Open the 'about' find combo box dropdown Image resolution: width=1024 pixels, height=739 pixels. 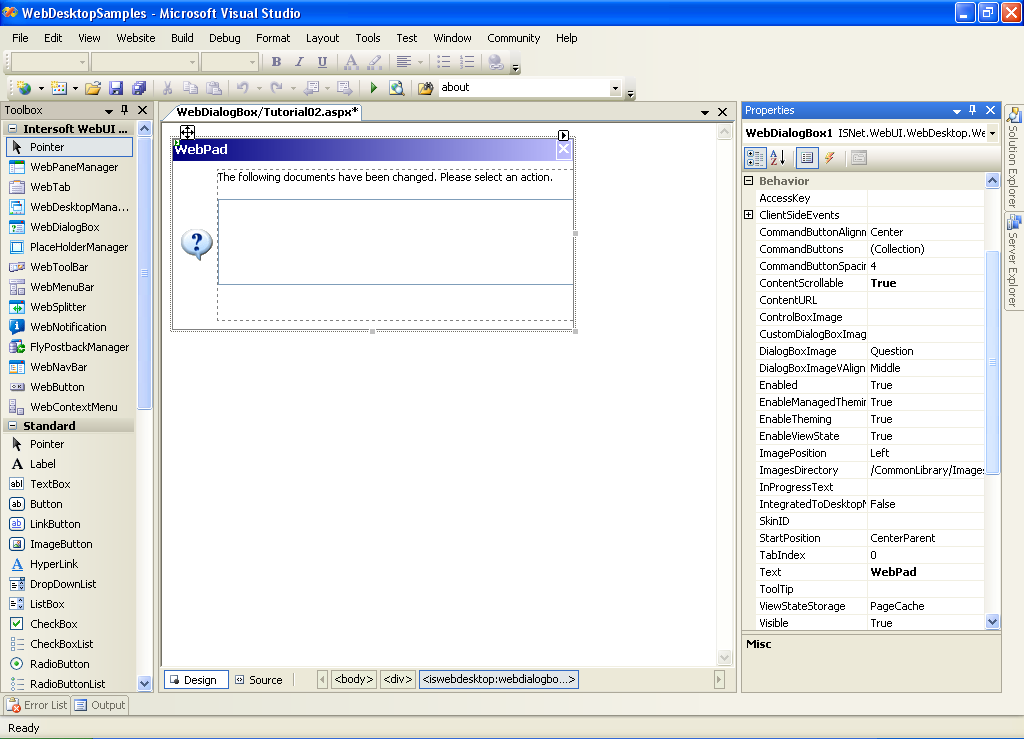pos(615,88)
